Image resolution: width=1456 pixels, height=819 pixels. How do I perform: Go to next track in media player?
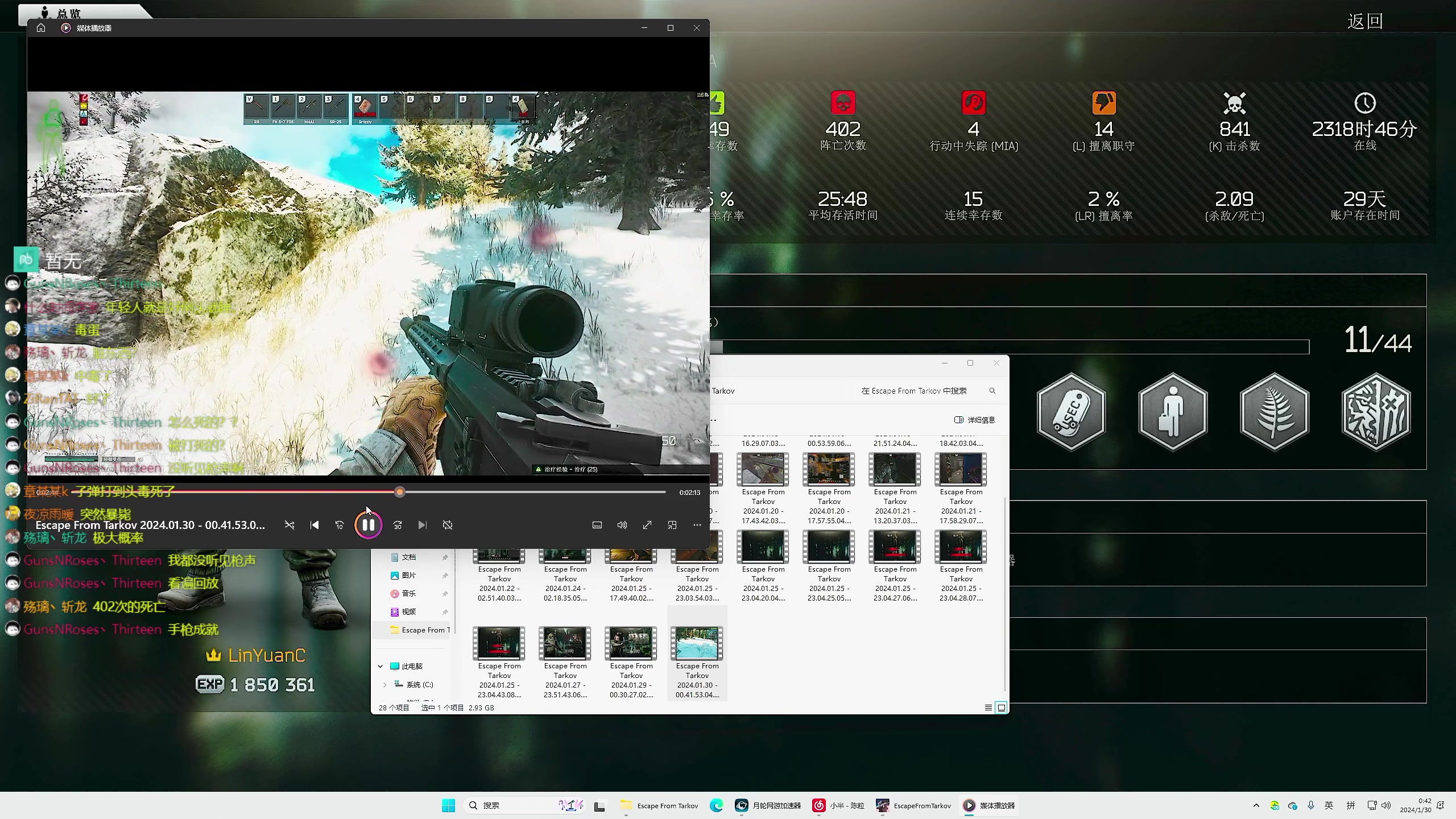tap(422, 525)
